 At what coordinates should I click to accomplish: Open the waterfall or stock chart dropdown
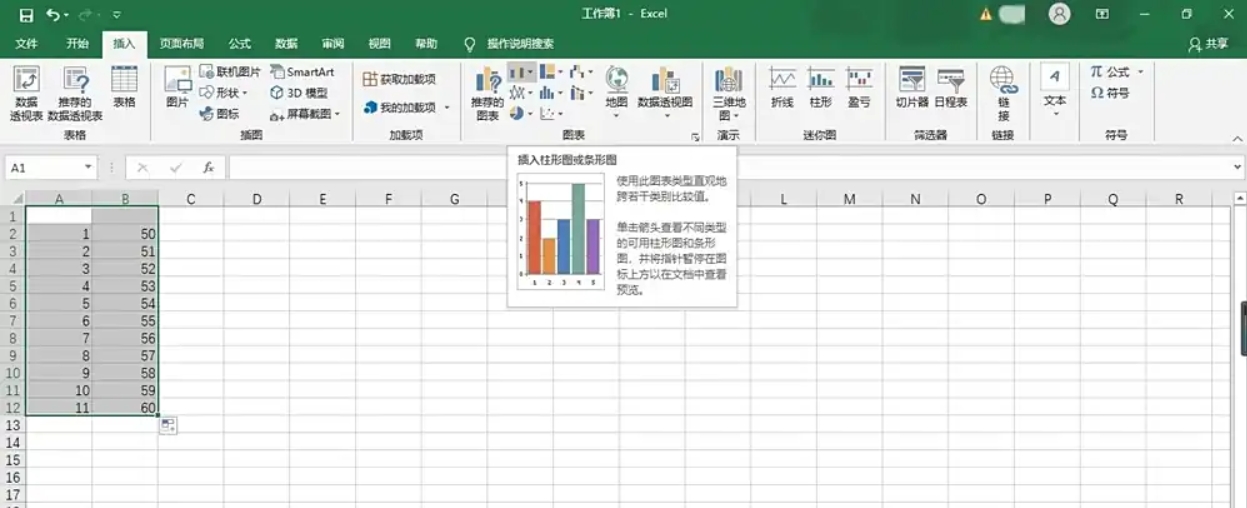(582, 72)
